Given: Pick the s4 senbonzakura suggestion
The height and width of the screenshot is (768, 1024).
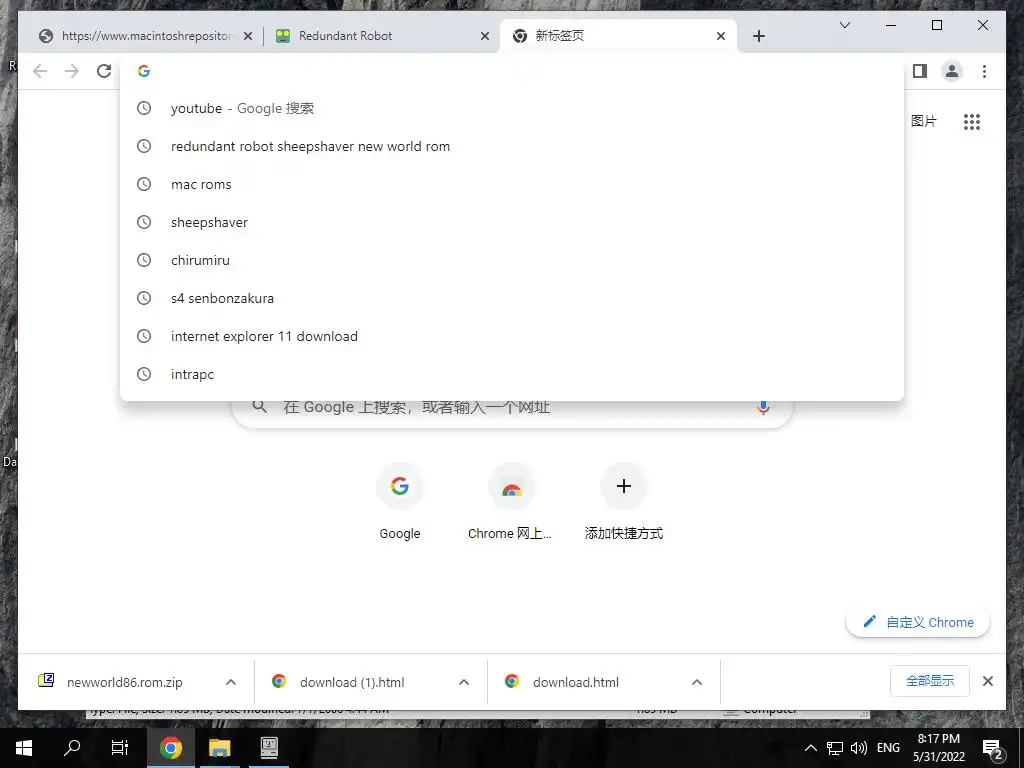Looking at the screenshot, I should point(512,298).
